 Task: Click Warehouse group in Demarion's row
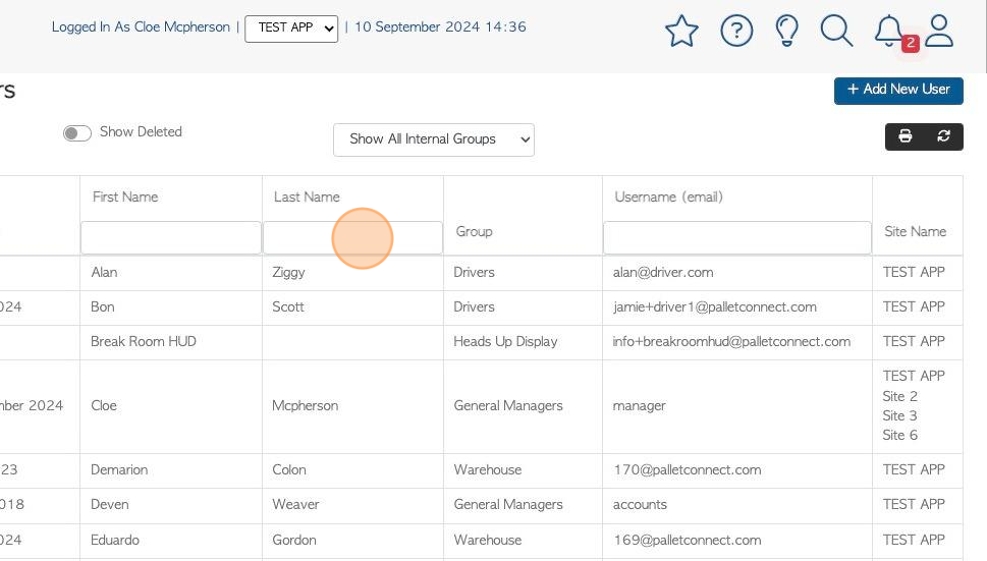click(487, 470)
